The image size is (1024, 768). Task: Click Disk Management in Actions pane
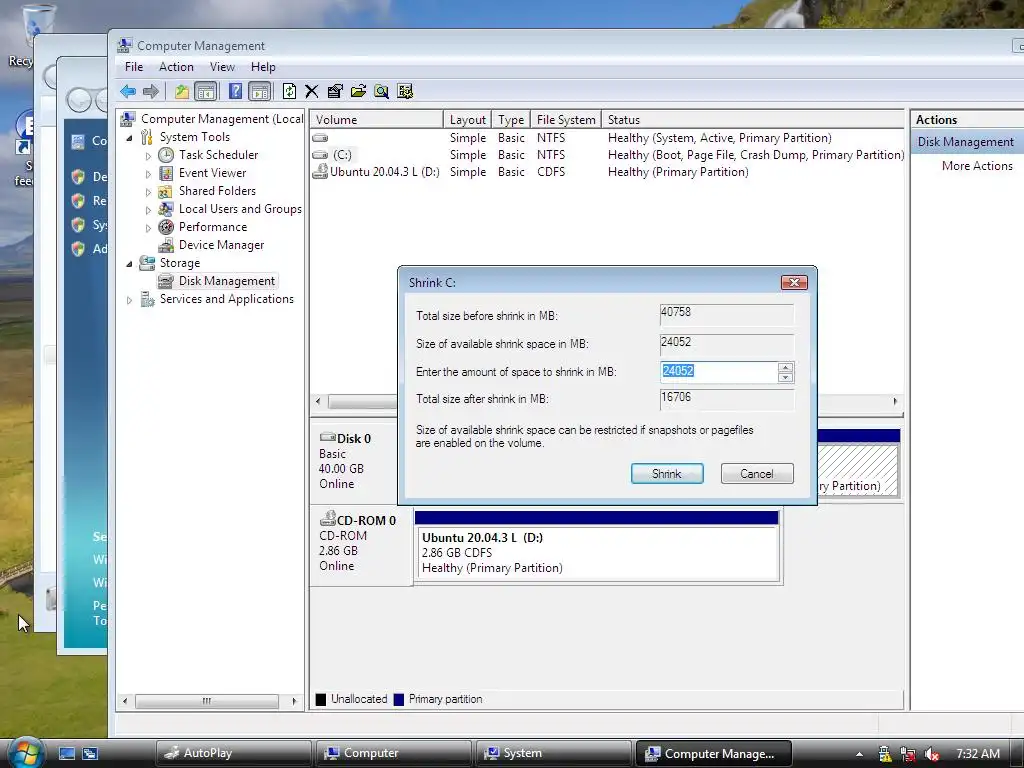[965, 142]
